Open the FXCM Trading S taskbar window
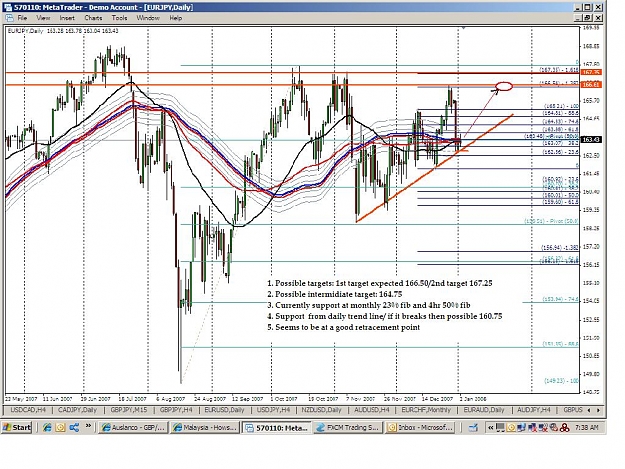The width and height of the screenshot is (625, 469). (x=347, y=428)
